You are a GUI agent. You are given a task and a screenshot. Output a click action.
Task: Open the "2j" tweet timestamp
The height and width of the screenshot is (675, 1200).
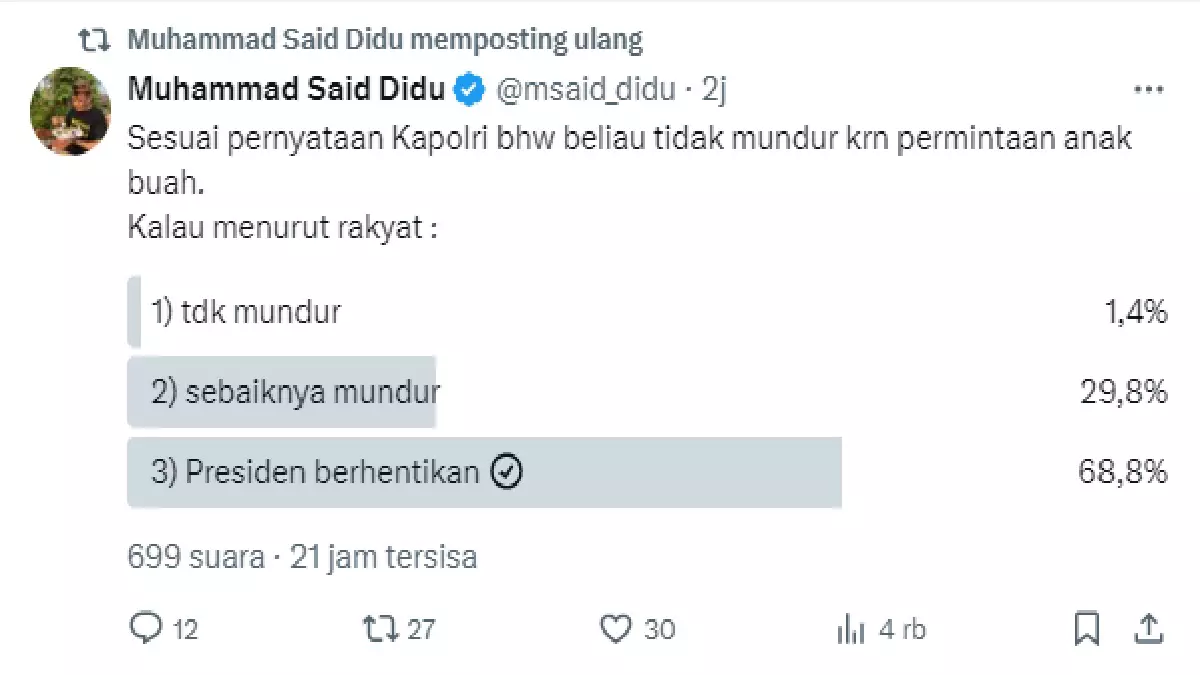tap(713, 90)
